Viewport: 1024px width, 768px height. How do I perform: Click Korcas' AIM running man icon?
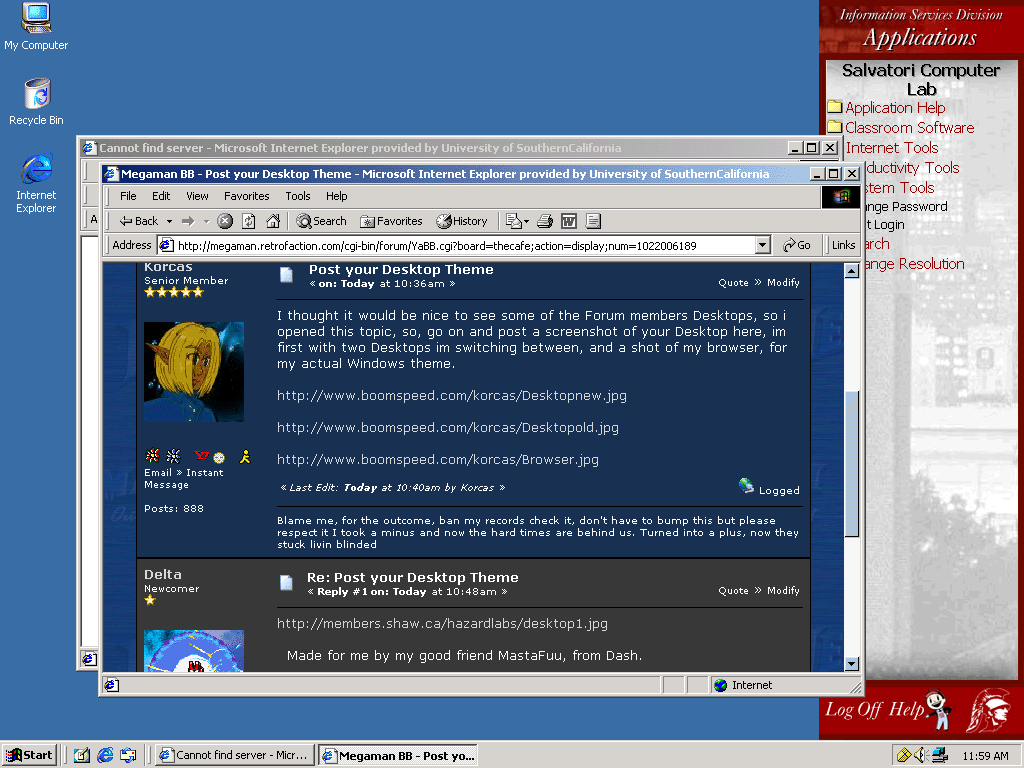click(245, 457)
